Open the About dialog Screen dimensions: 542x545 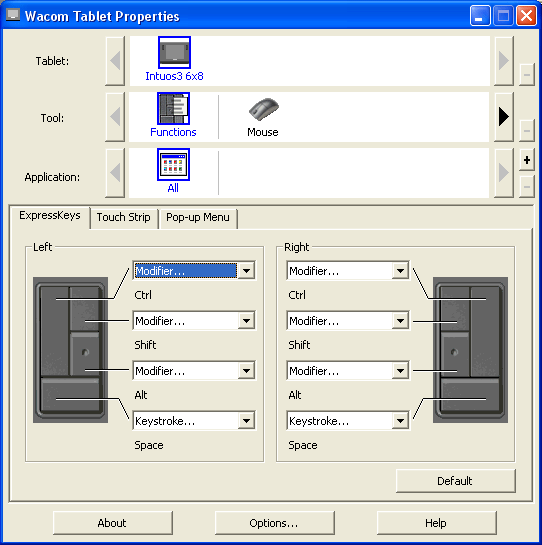[x=113, y=523]
